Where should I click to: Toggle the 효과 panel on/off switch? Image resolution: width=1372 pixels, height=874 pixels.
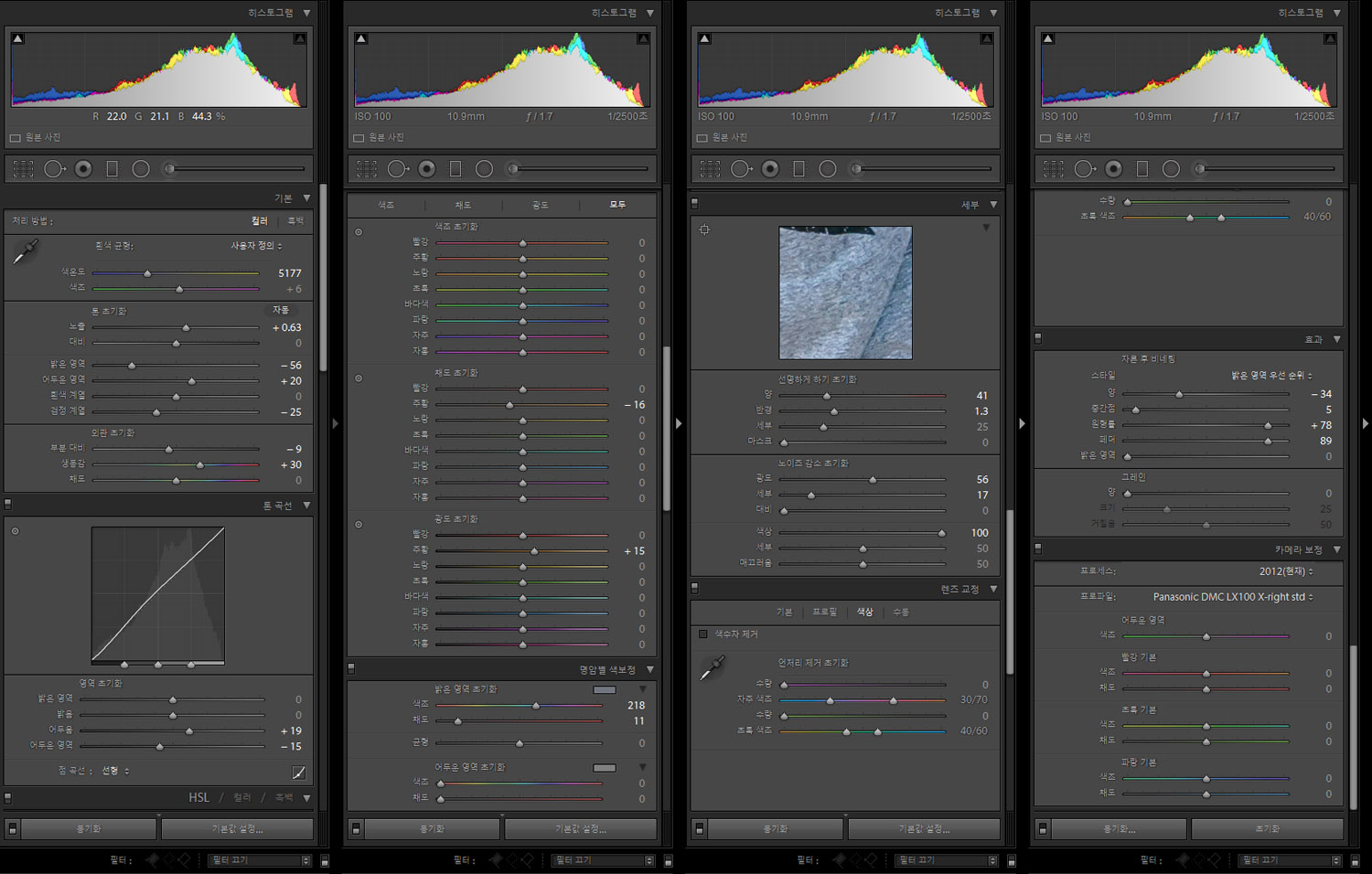coord(1038,338)
